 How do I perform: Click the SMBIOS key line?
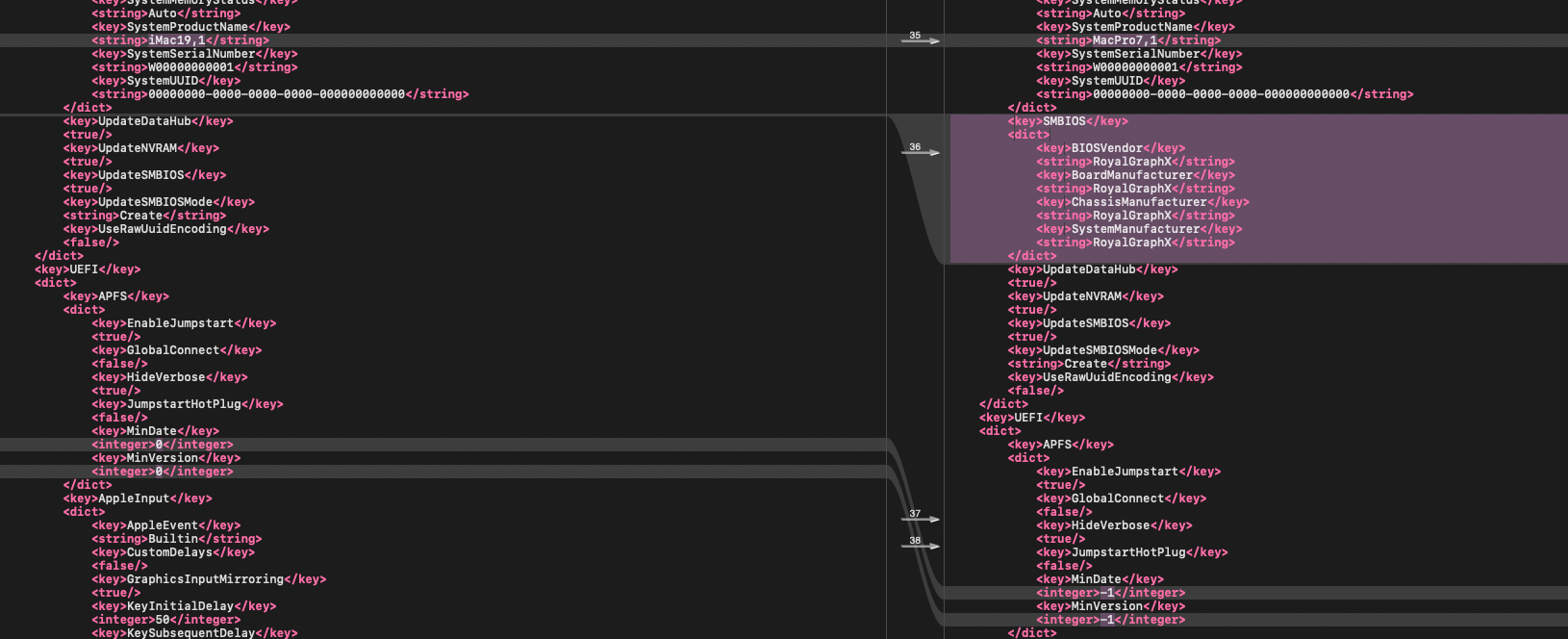coord(1069,121)
